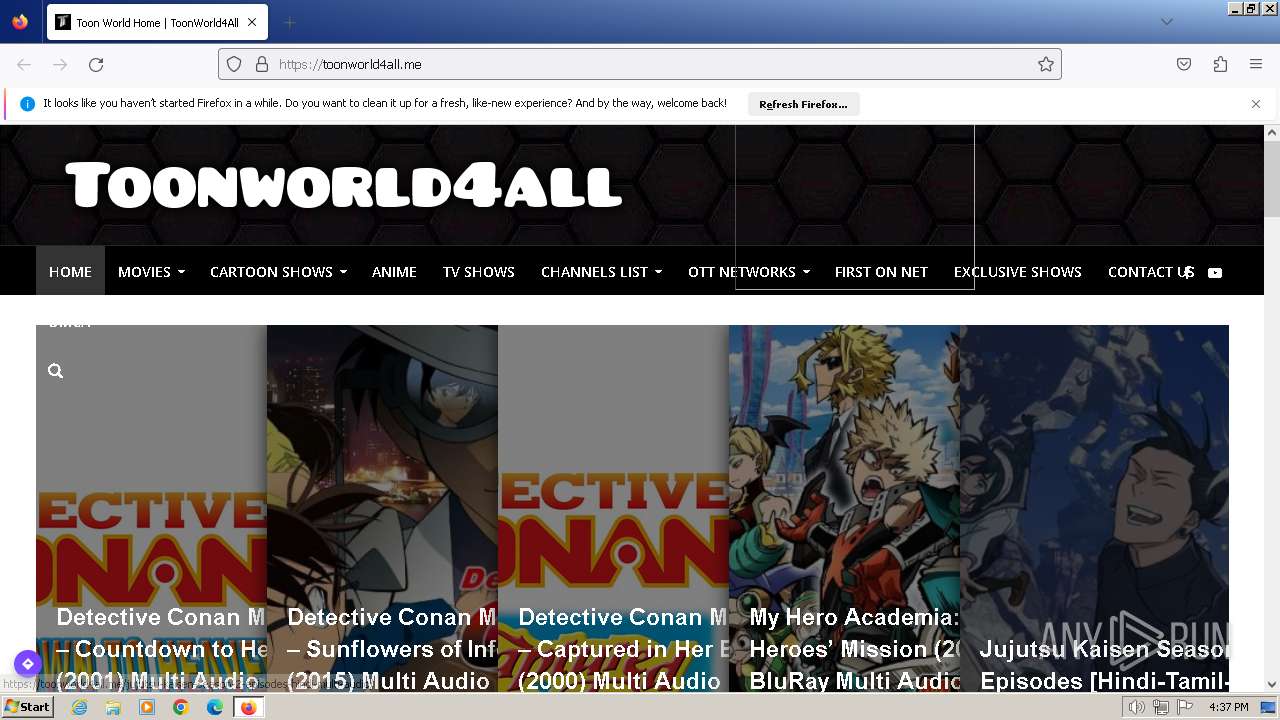Expand the list all tabs chevron
The width and height of the screenshot is (1280, 720).
pos(1166,22)
